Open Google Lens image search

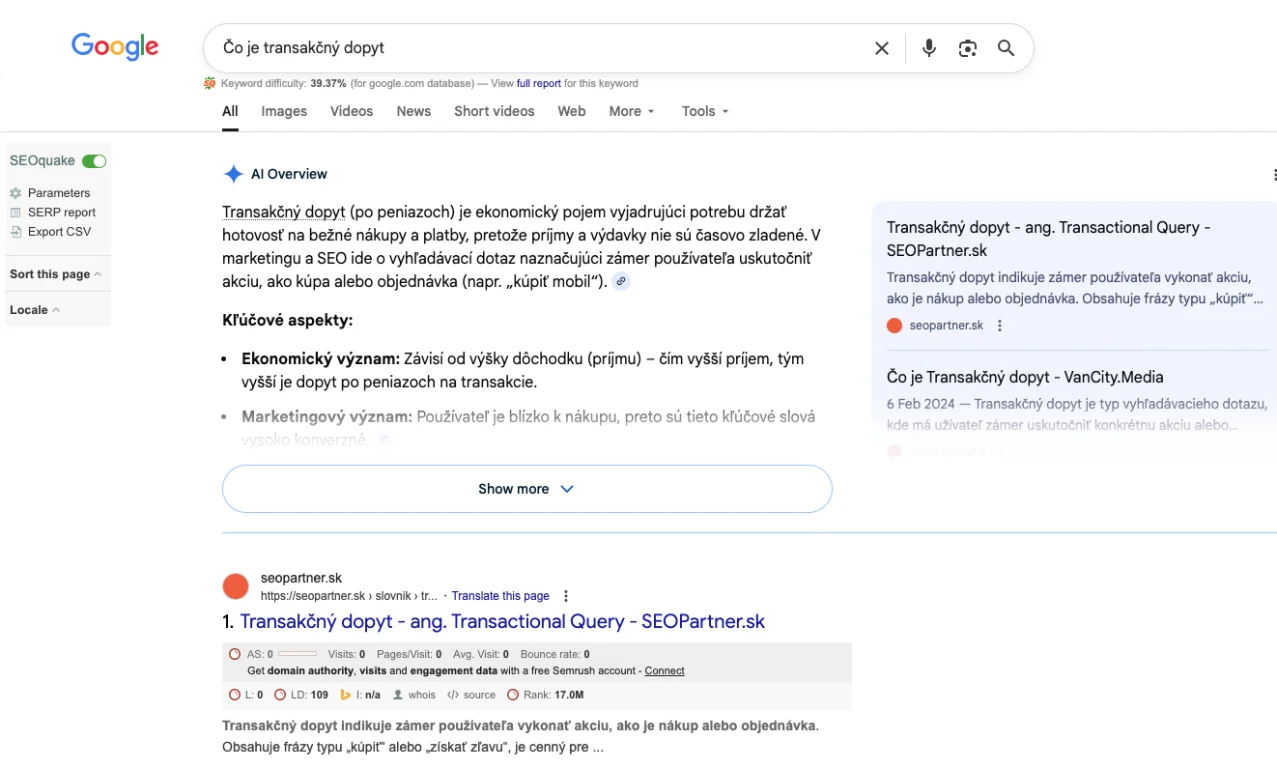click(x=967, y=48)
